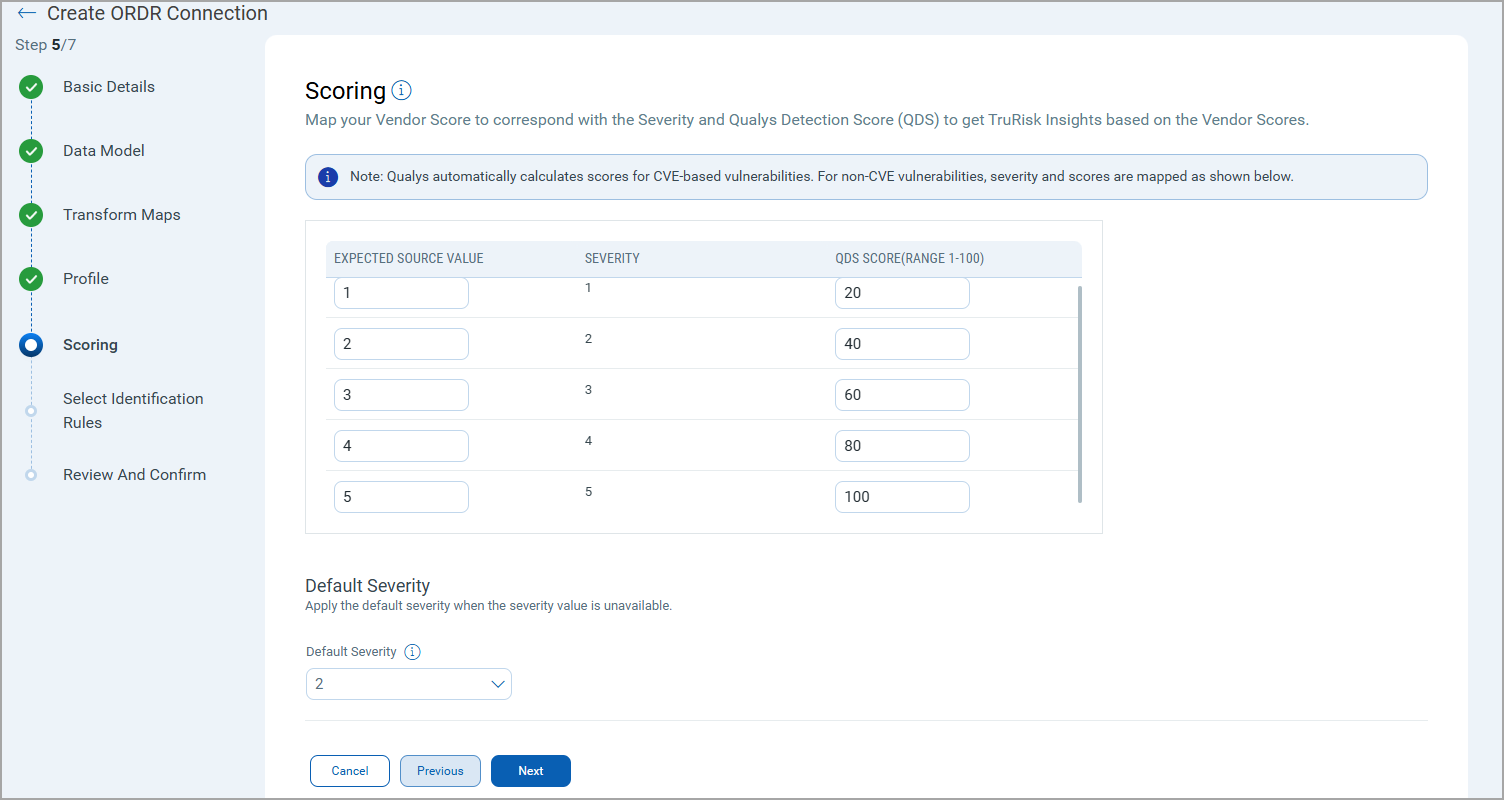
Task: Click the back arrow beside Create ORDR Connection
Action: [x=27, y=14]
